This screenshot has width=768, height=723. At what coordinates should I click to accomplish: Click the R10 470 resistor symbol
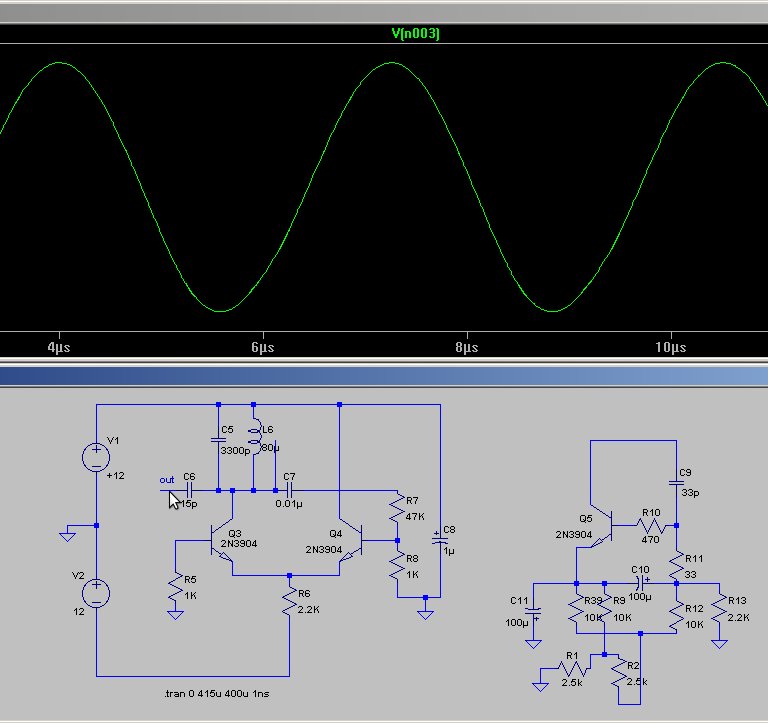650,524
